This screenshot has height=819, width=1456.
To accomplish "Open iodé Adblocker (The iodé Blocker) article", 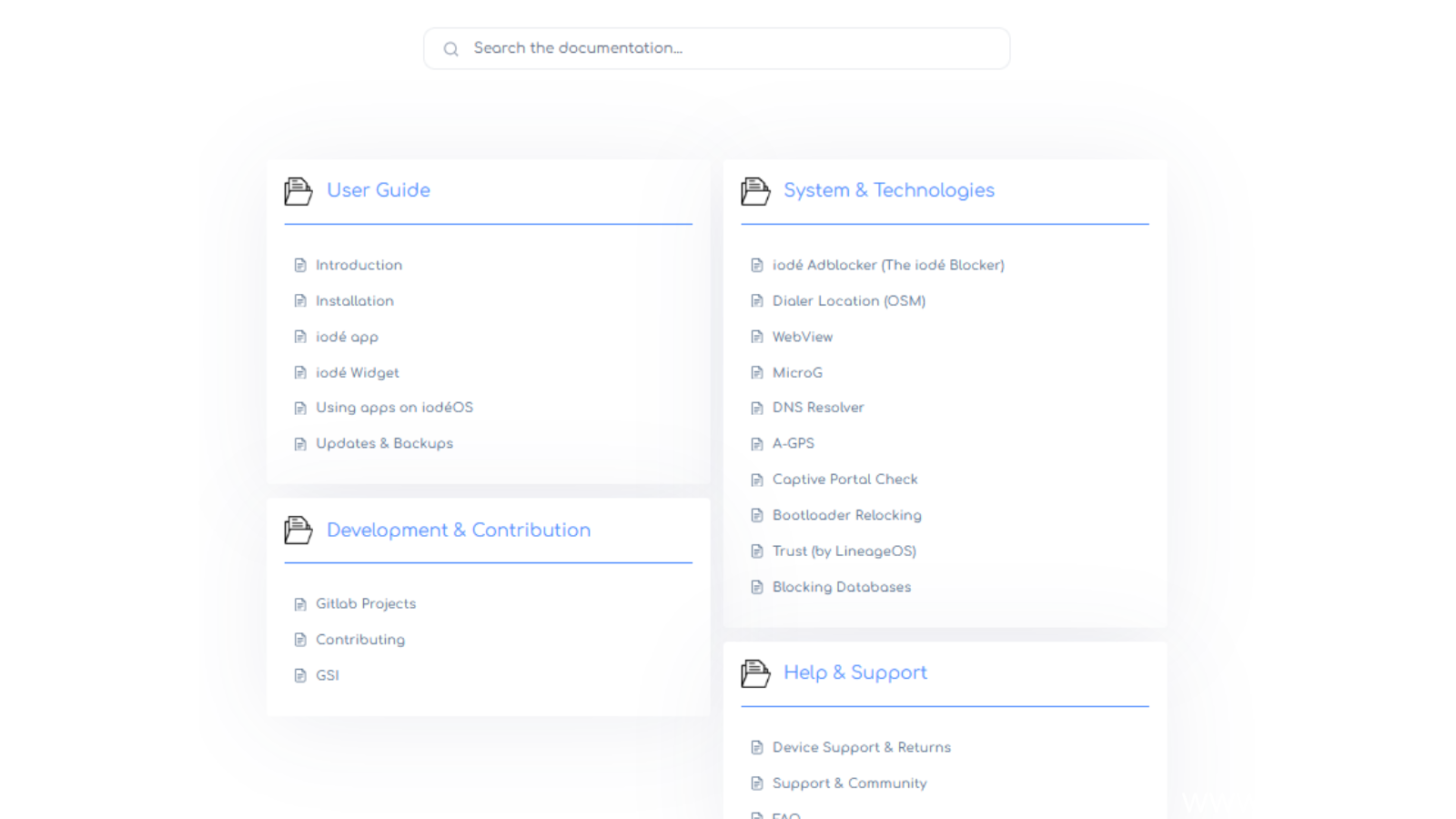I will pyautogui.click(x=888, y=265).
